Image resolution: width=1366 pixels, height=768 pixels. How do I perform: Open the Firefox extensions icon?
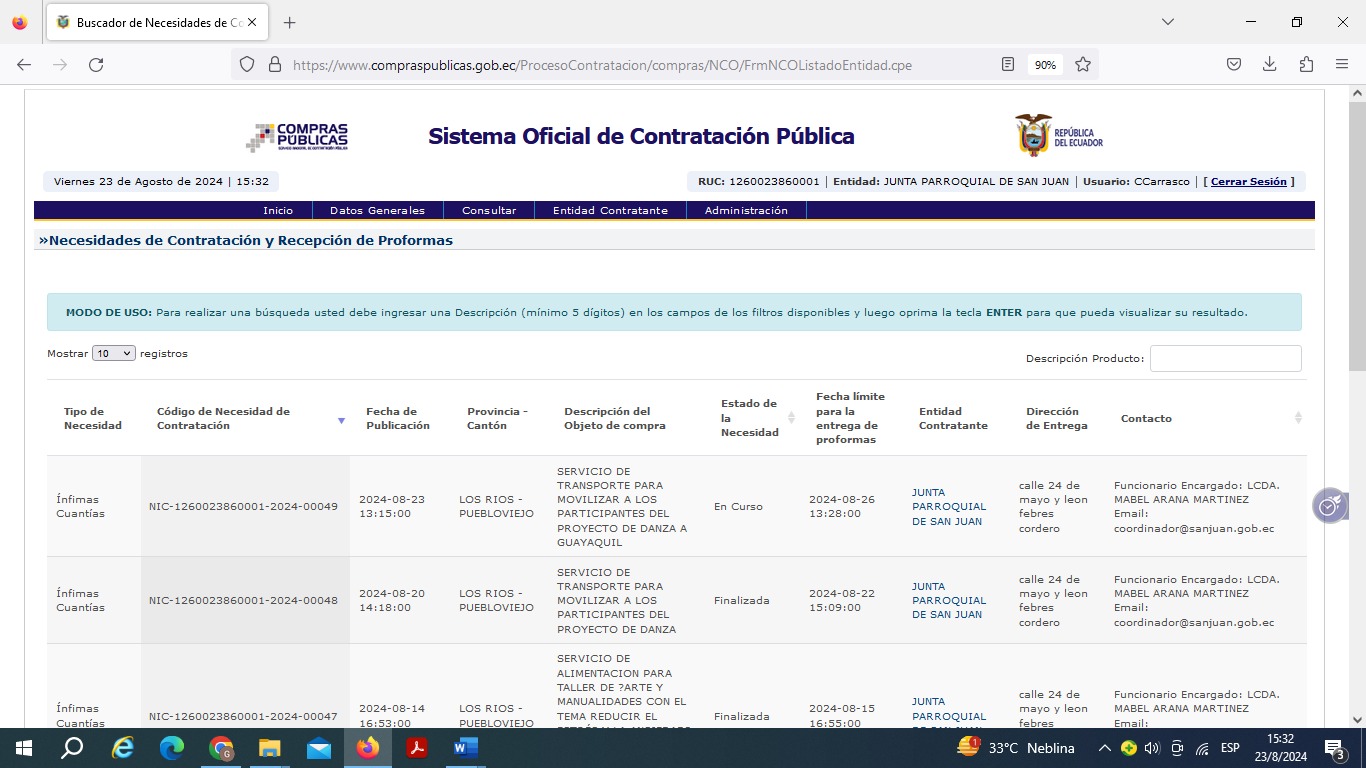tap(1306, 65)
